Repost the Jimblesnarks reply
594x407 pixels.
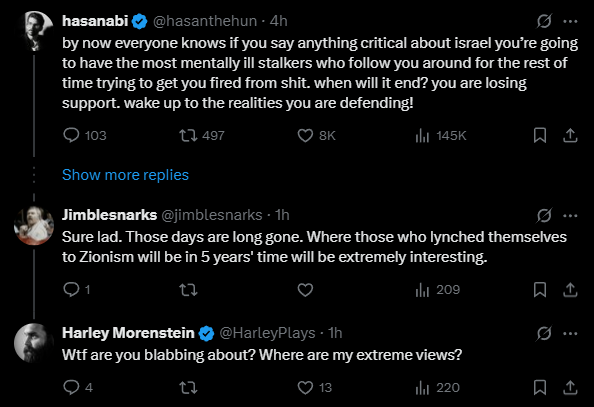pos(188,290)
